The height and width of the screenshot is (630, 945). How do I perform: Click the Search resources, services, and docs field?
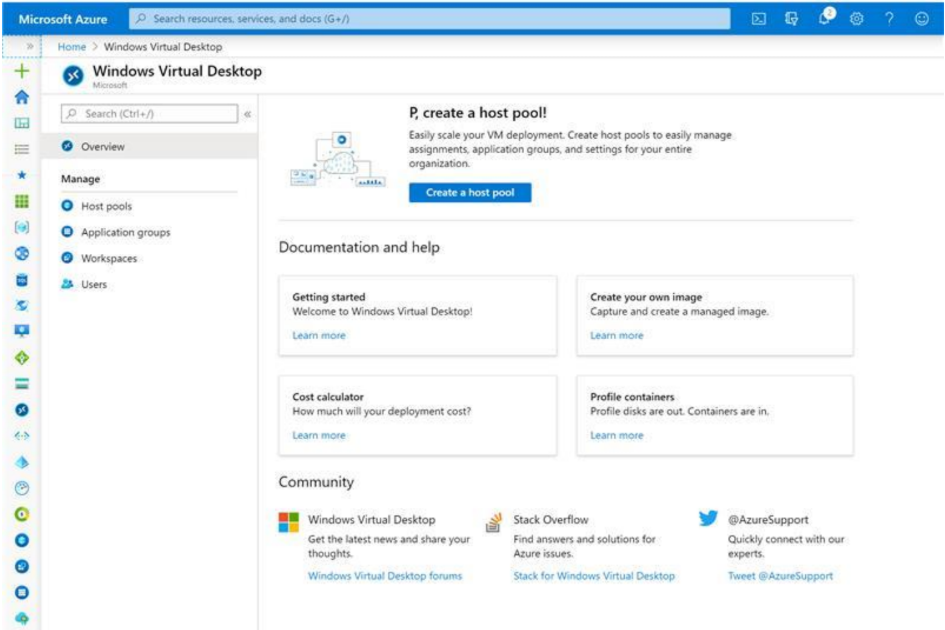430,19
